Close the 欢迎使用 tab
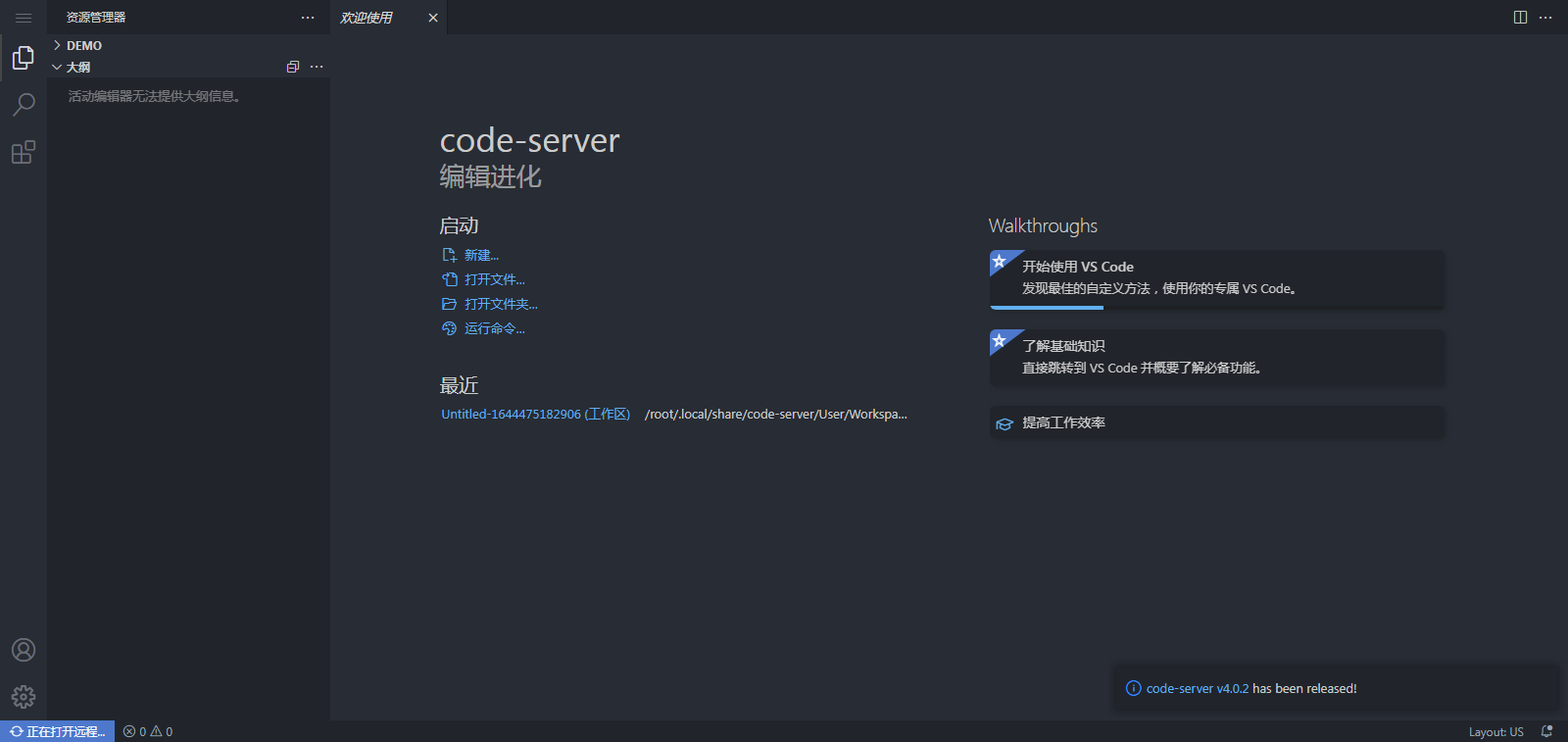Image resolution: width=1568 pixels, height=742 pixels. pos(433,18)
